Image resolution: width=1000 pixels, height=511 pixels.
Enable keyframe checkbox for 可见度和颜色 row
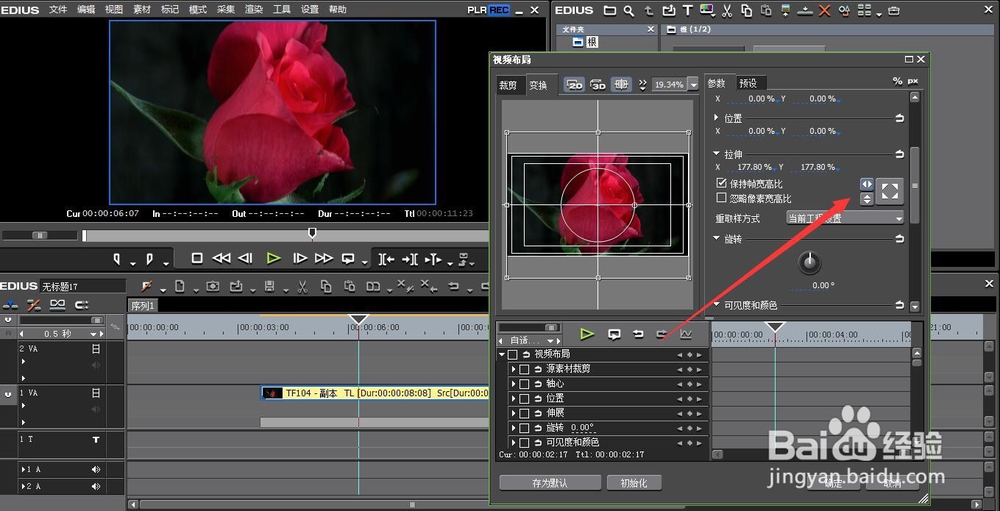point(524,442)
